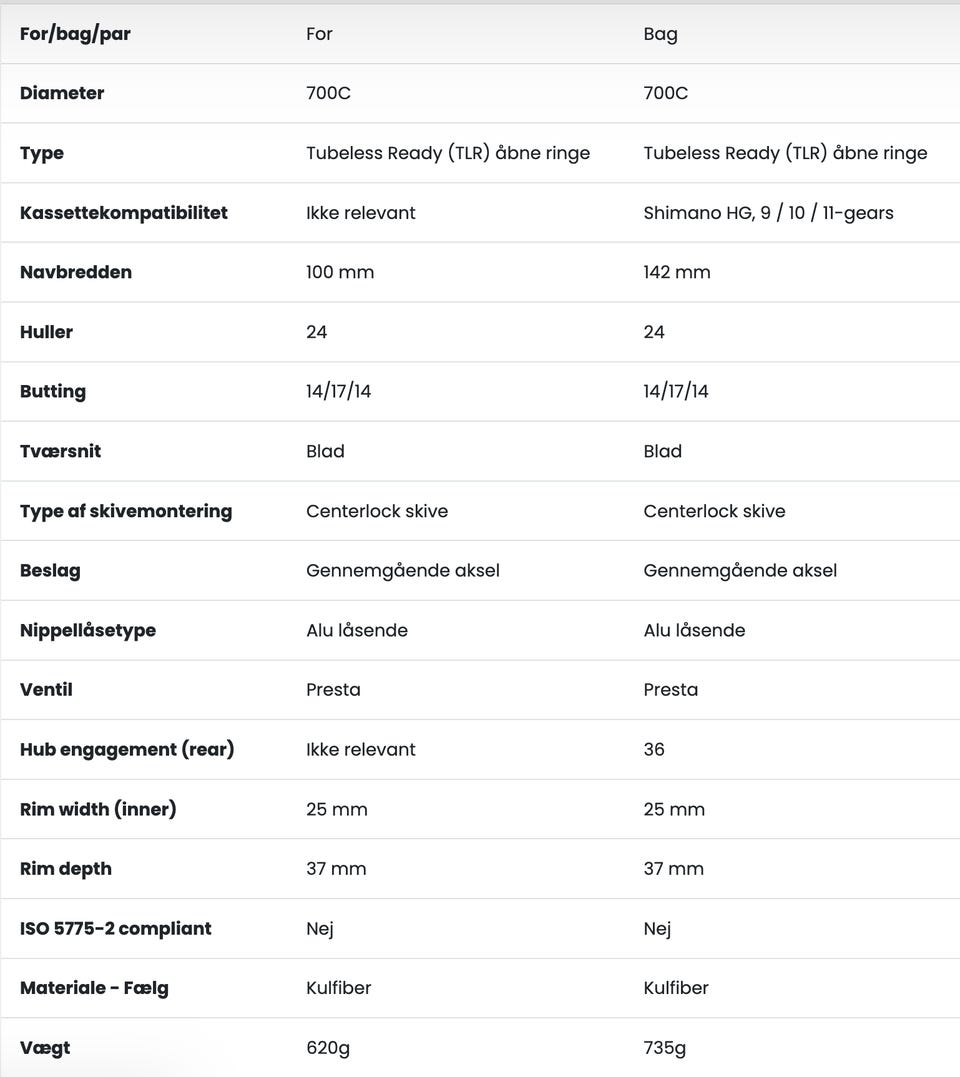Click the 'Kassettekompatibilitet' row label
This screenshot has height=1077, width=960.
tap(123, 213)
